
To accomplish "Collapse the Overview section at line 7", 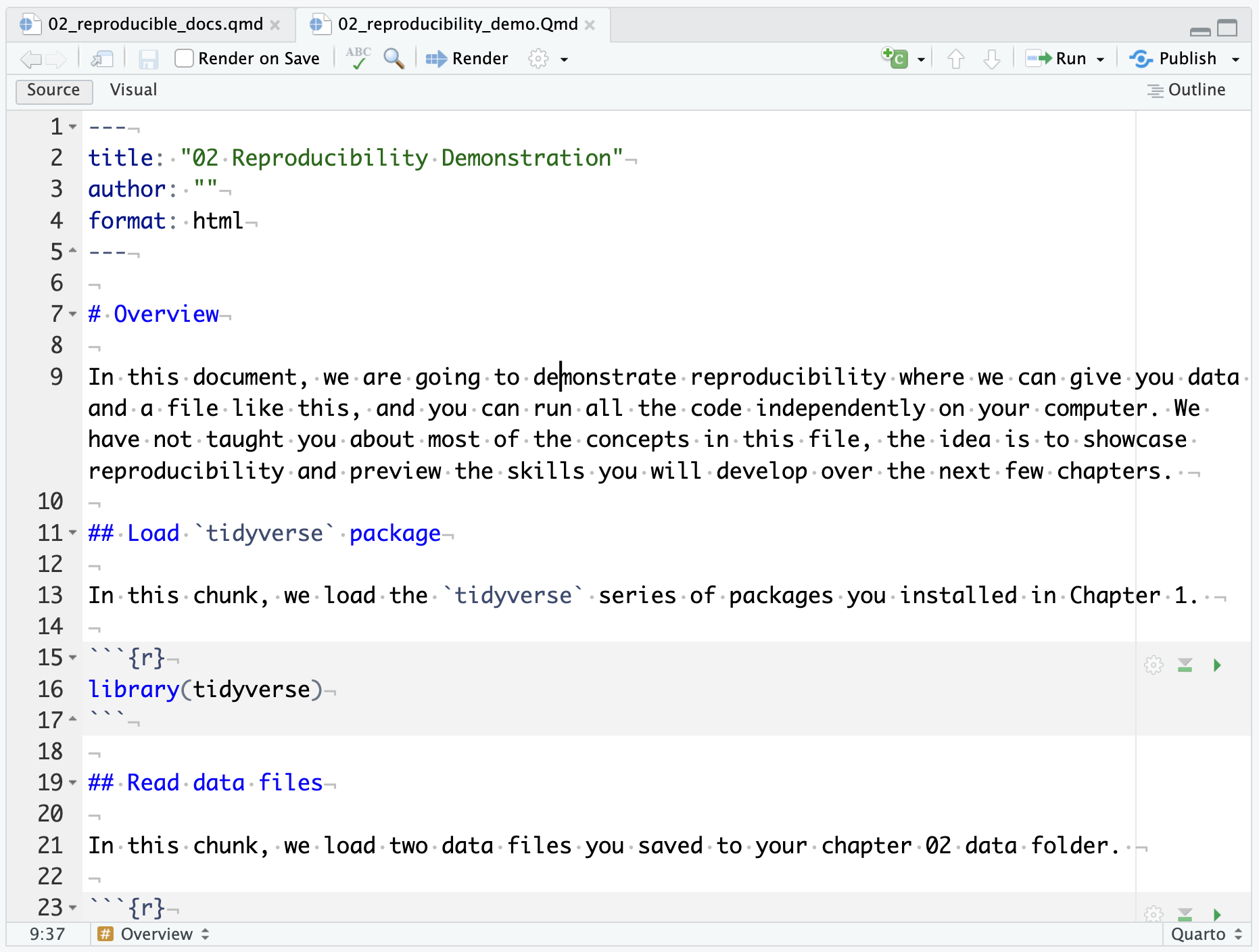I will (72, 314).
